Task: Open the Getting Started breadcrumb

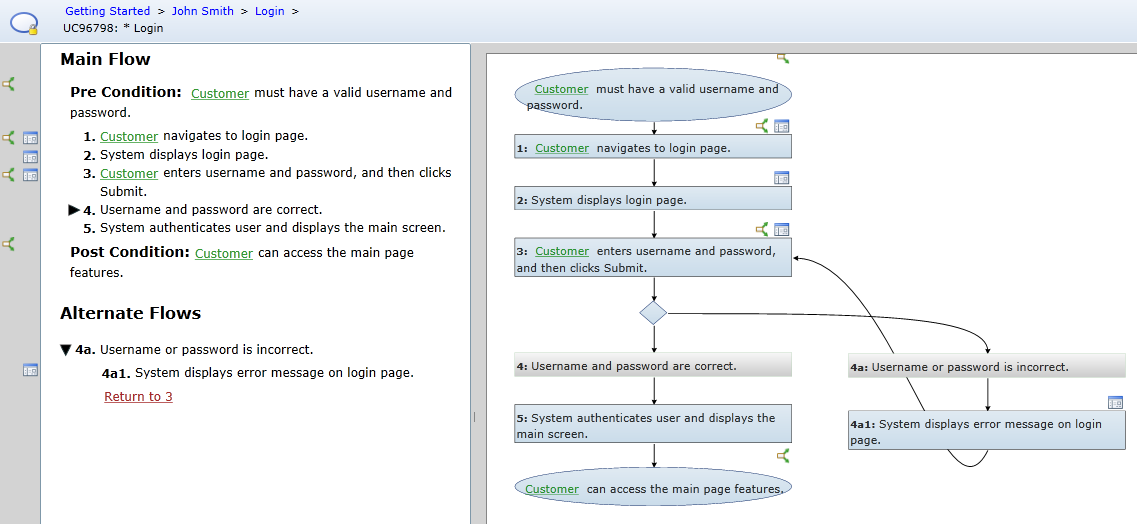Action: click(x=107, y=11)
